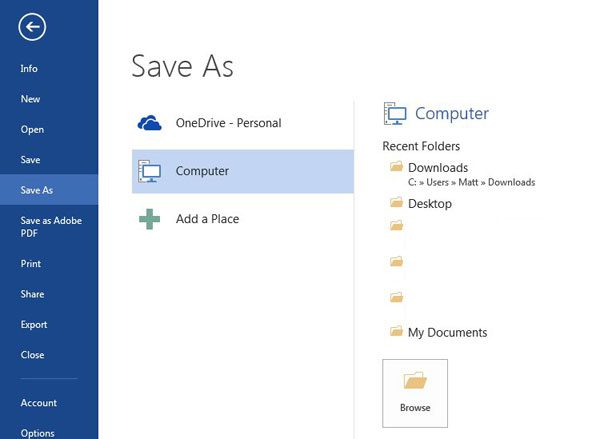Select the Computer place label
This screenshot has height=439, width=600.
pos(202,171)
